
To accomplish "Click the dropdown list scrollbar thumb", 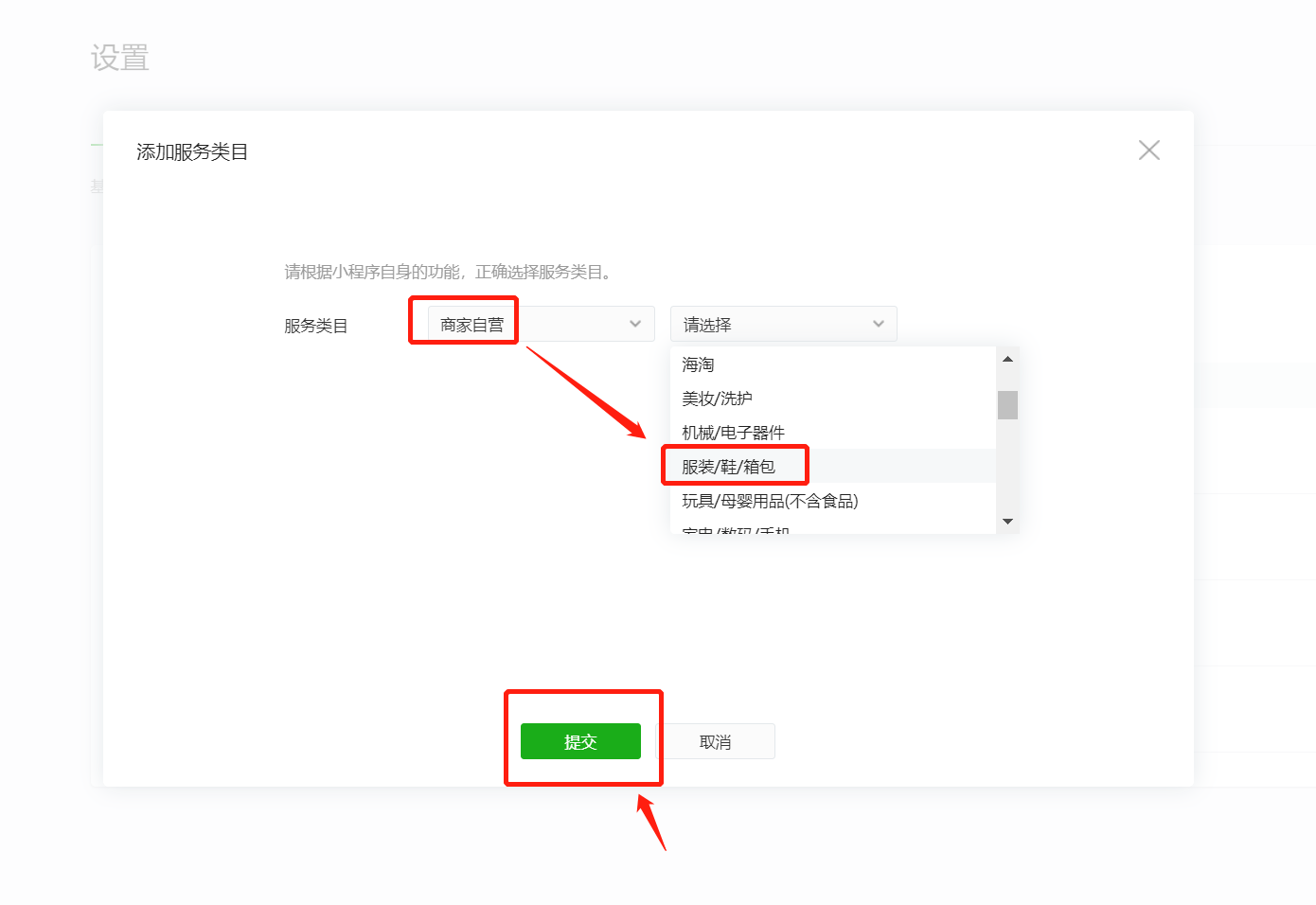I will [x=1007, y=404].
